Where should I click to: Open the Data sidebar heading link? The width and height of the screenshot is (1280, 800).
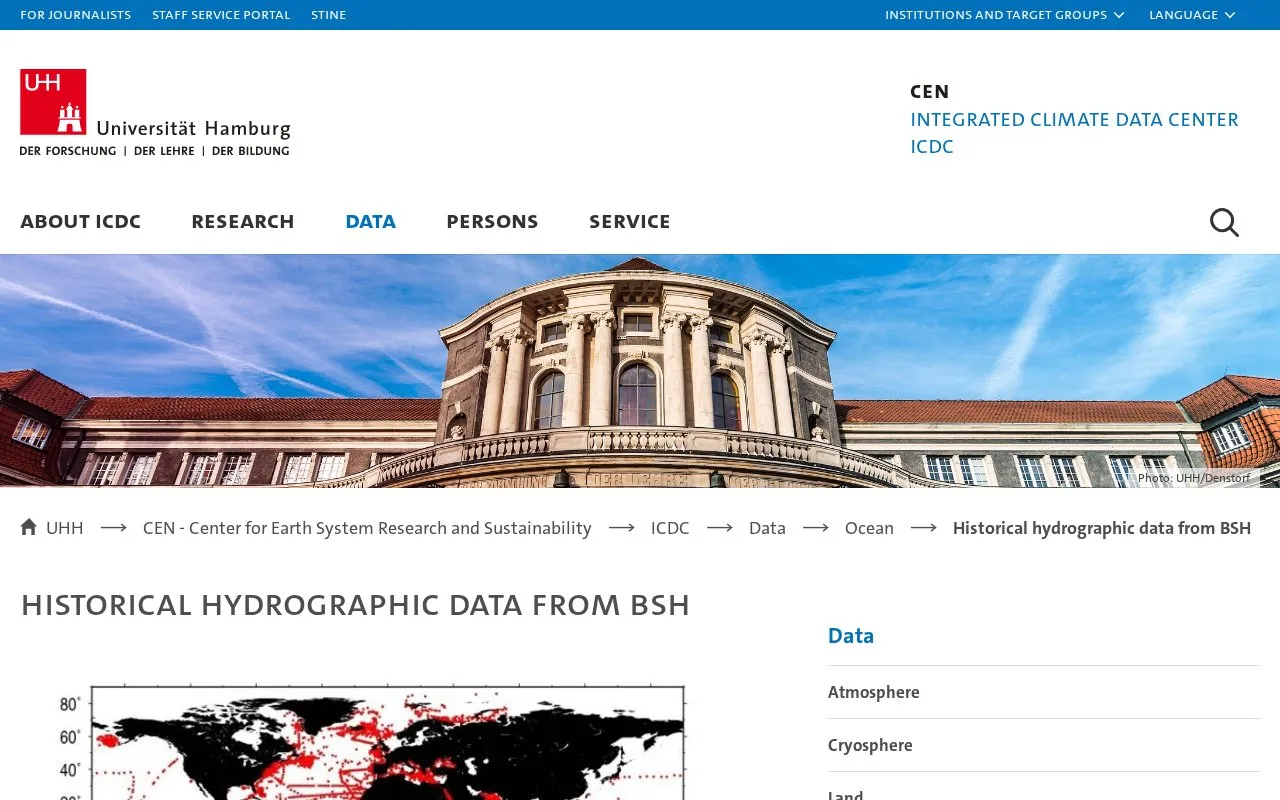851,636
